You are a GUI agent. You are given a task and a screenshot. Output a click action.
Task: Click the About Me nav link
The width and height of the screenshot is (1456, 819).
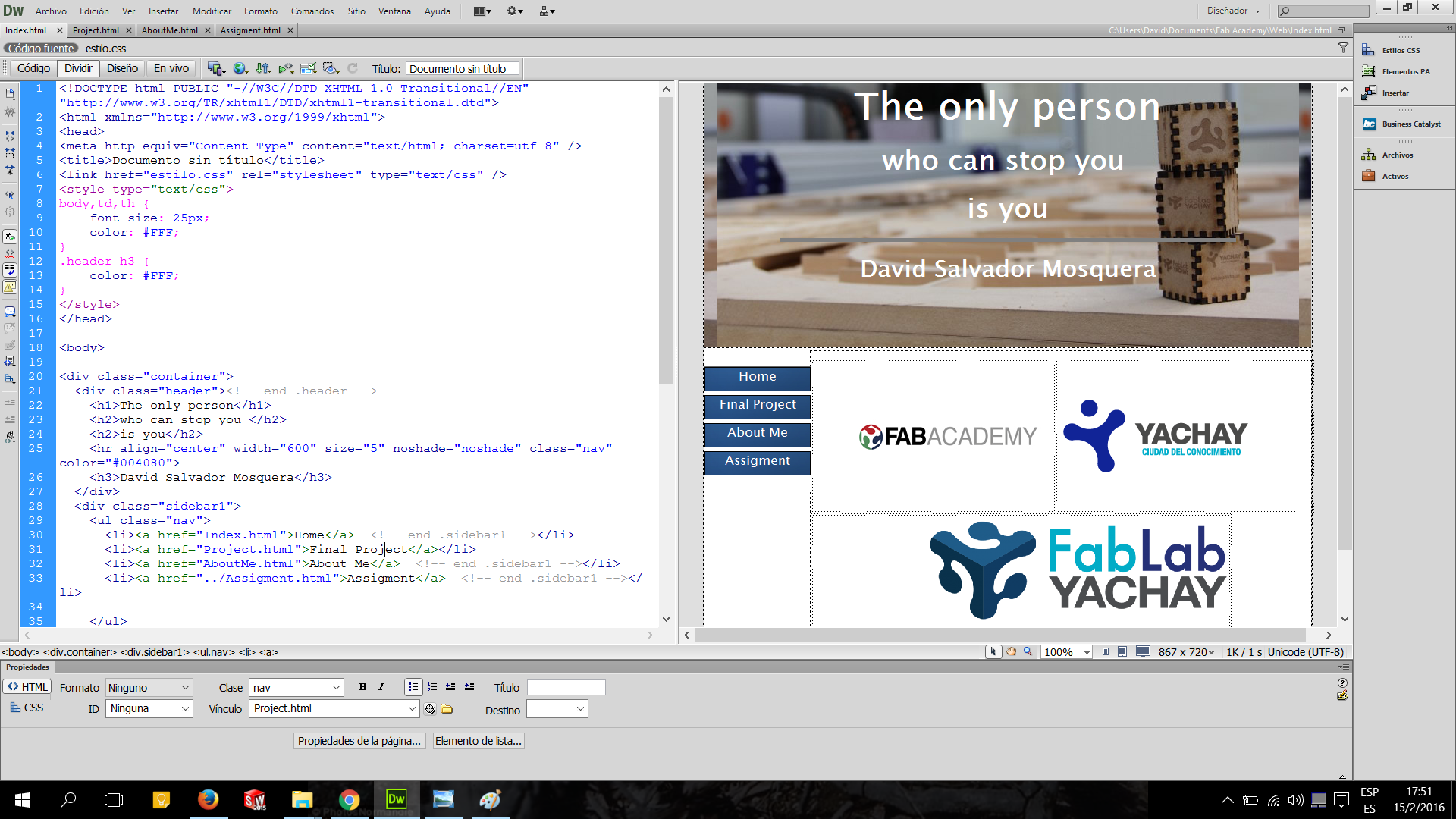click(758, 433)
